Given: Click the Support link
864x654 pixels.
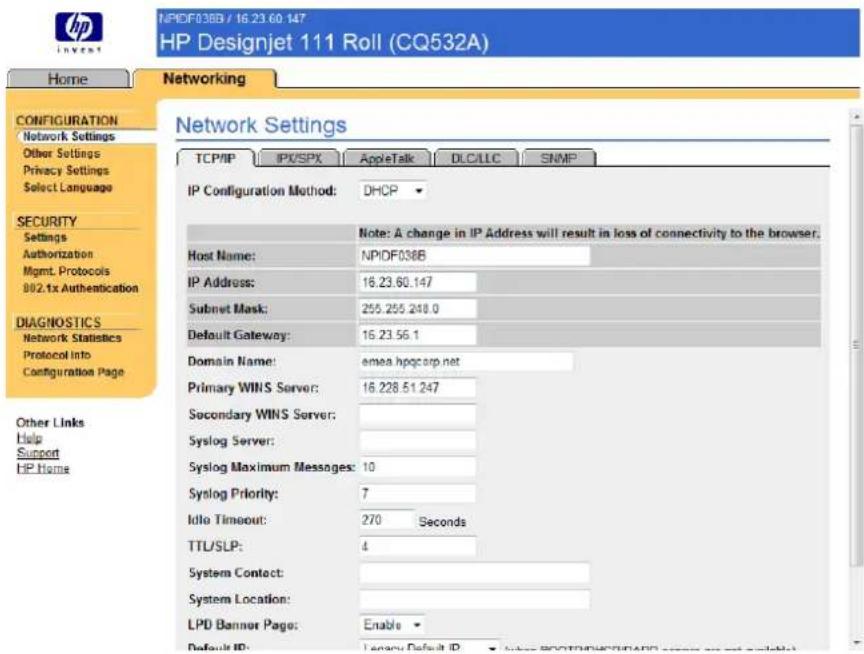Looking at the screenshot, I should click(37, 453).
